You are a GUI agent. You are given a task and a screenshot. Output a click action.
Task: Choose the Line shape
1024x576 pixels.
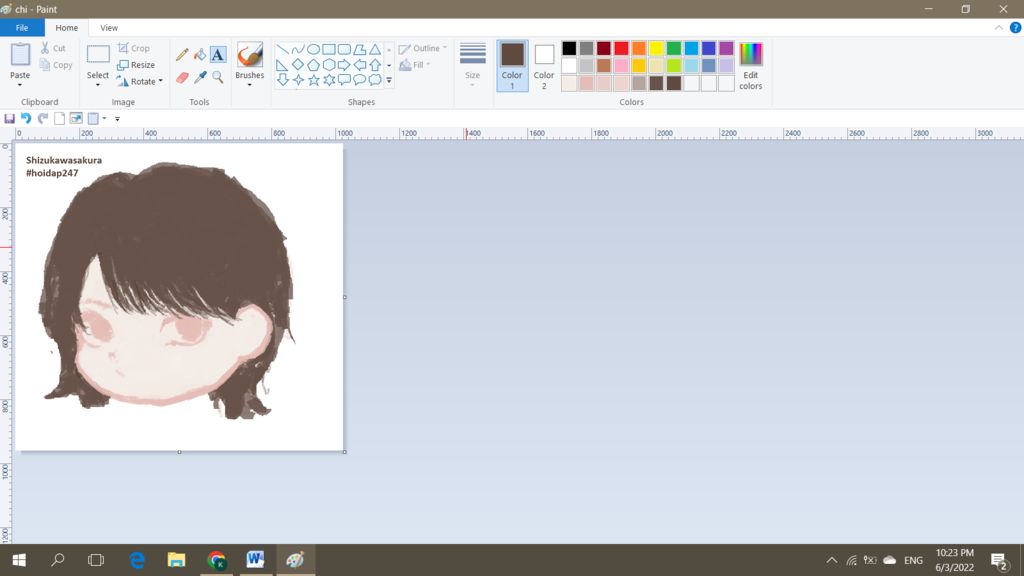coord(282,50)
